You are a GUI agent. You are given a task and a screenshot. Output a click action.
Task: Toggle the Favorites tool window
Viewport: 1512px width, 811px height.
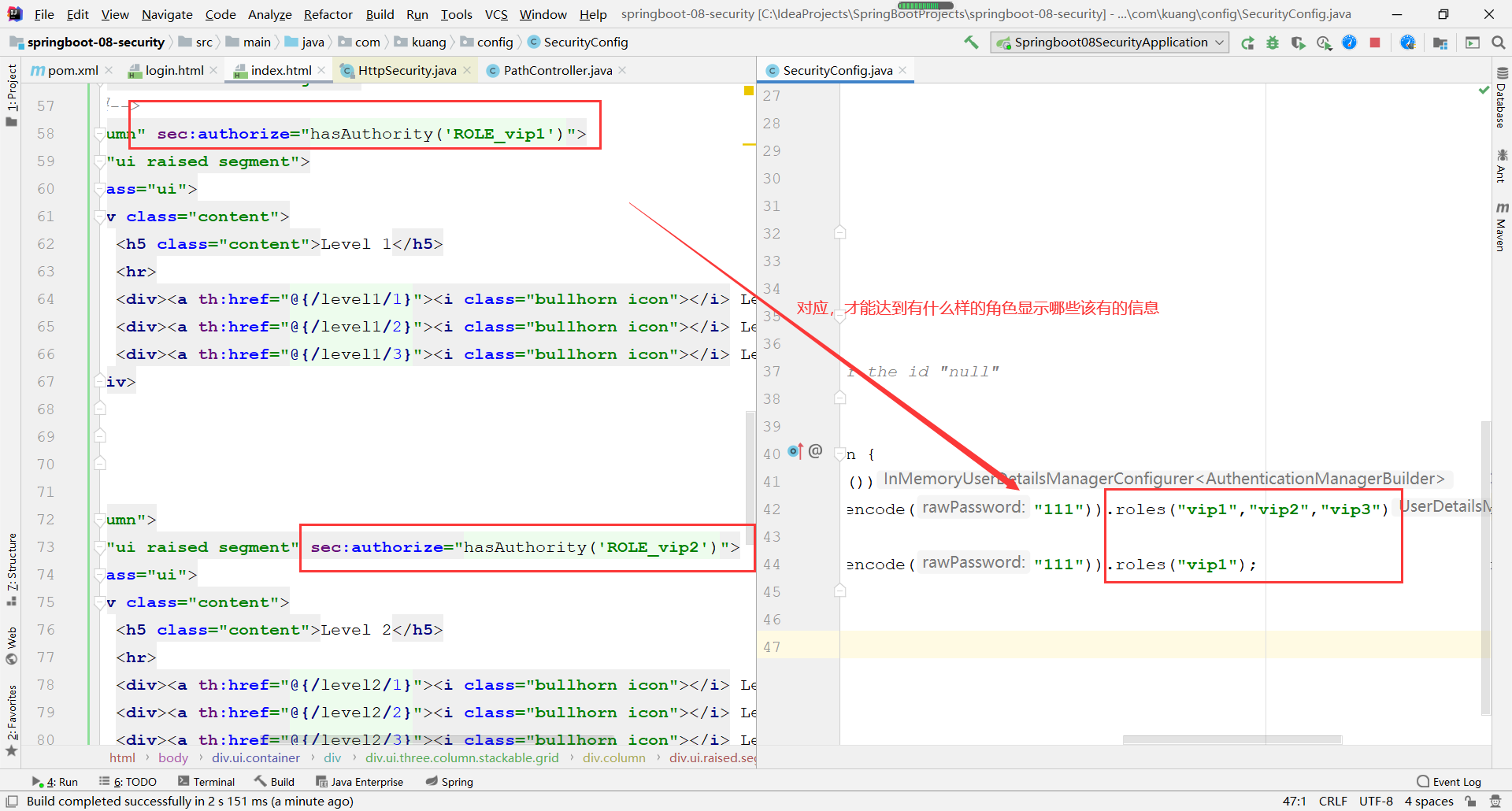pyautogui.click(x=12, y=720)
